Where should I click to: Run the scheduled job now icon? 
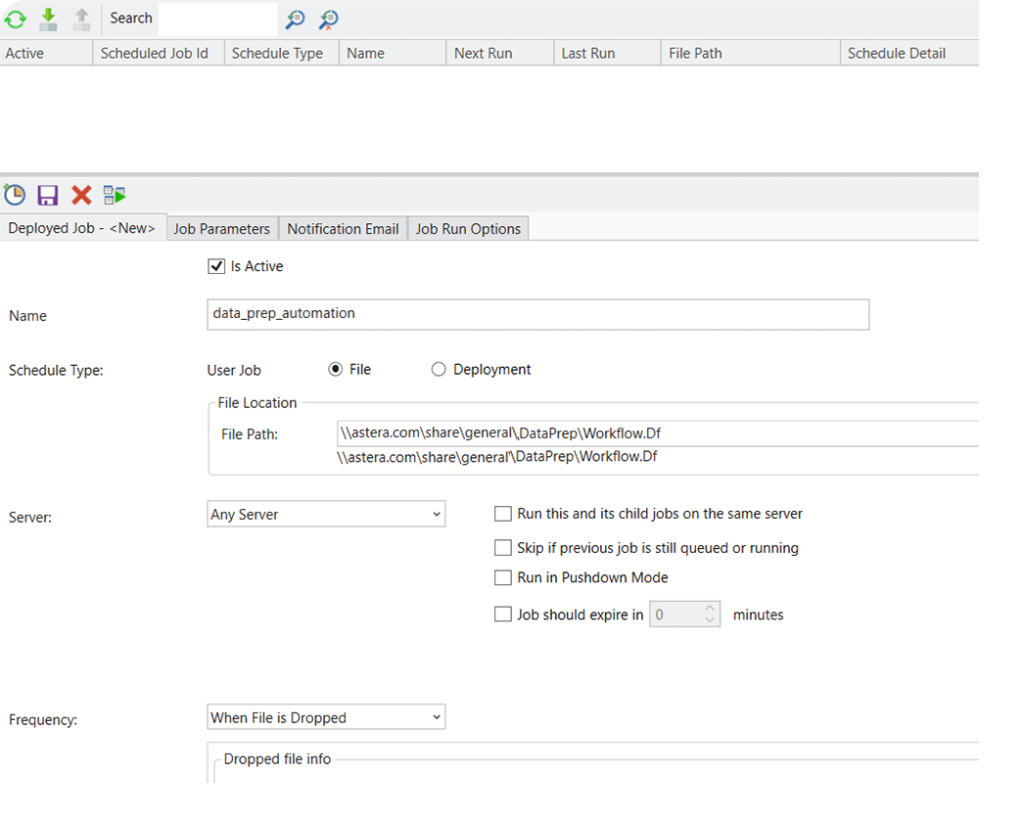point(114,195)
